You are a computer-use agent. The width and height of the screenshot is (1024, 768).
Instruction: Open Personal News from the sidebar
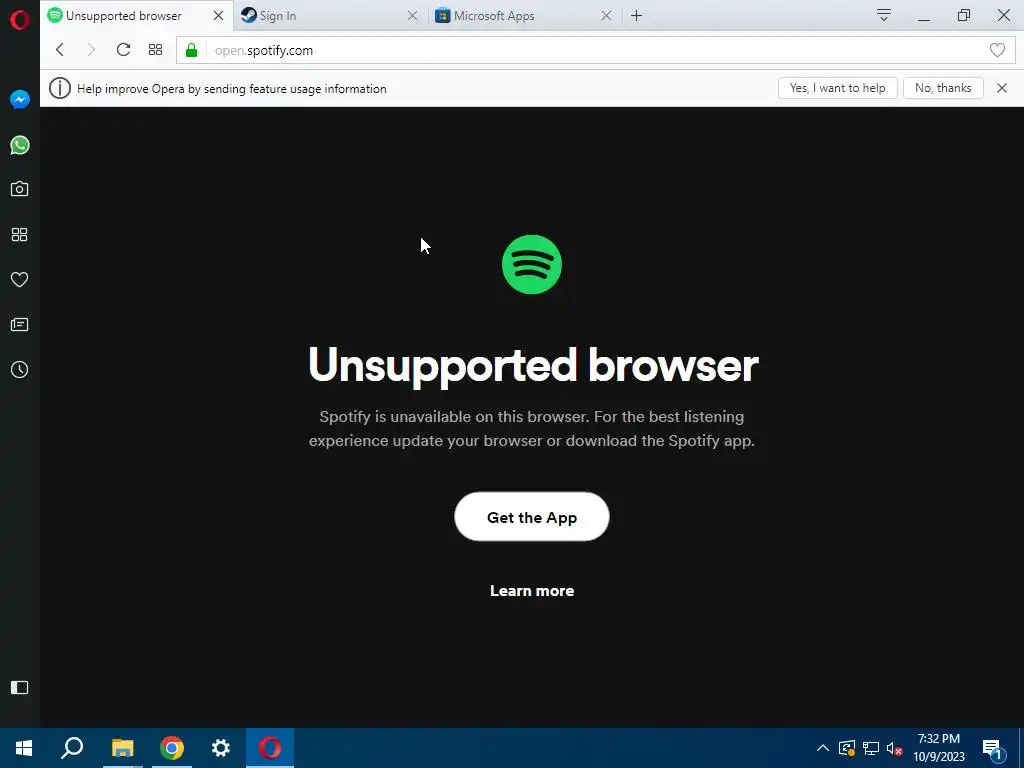(20, 325)
